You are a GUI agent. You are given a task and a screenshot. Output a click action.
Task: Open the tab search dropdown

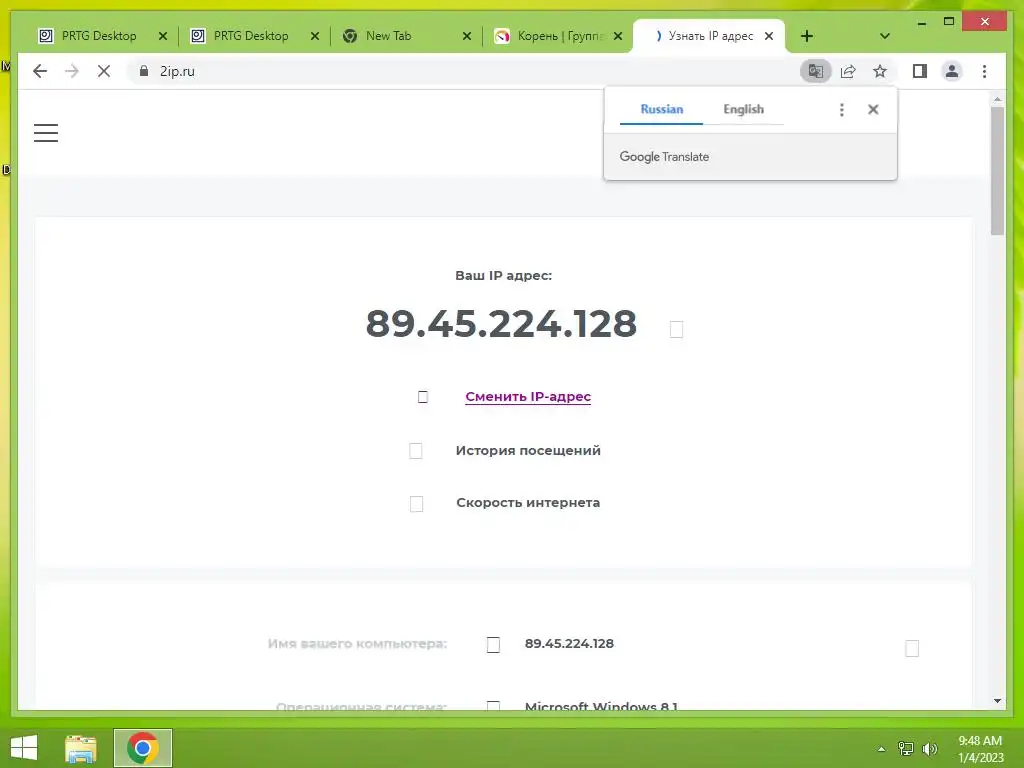pyautogui.click(x=884, y=37)
